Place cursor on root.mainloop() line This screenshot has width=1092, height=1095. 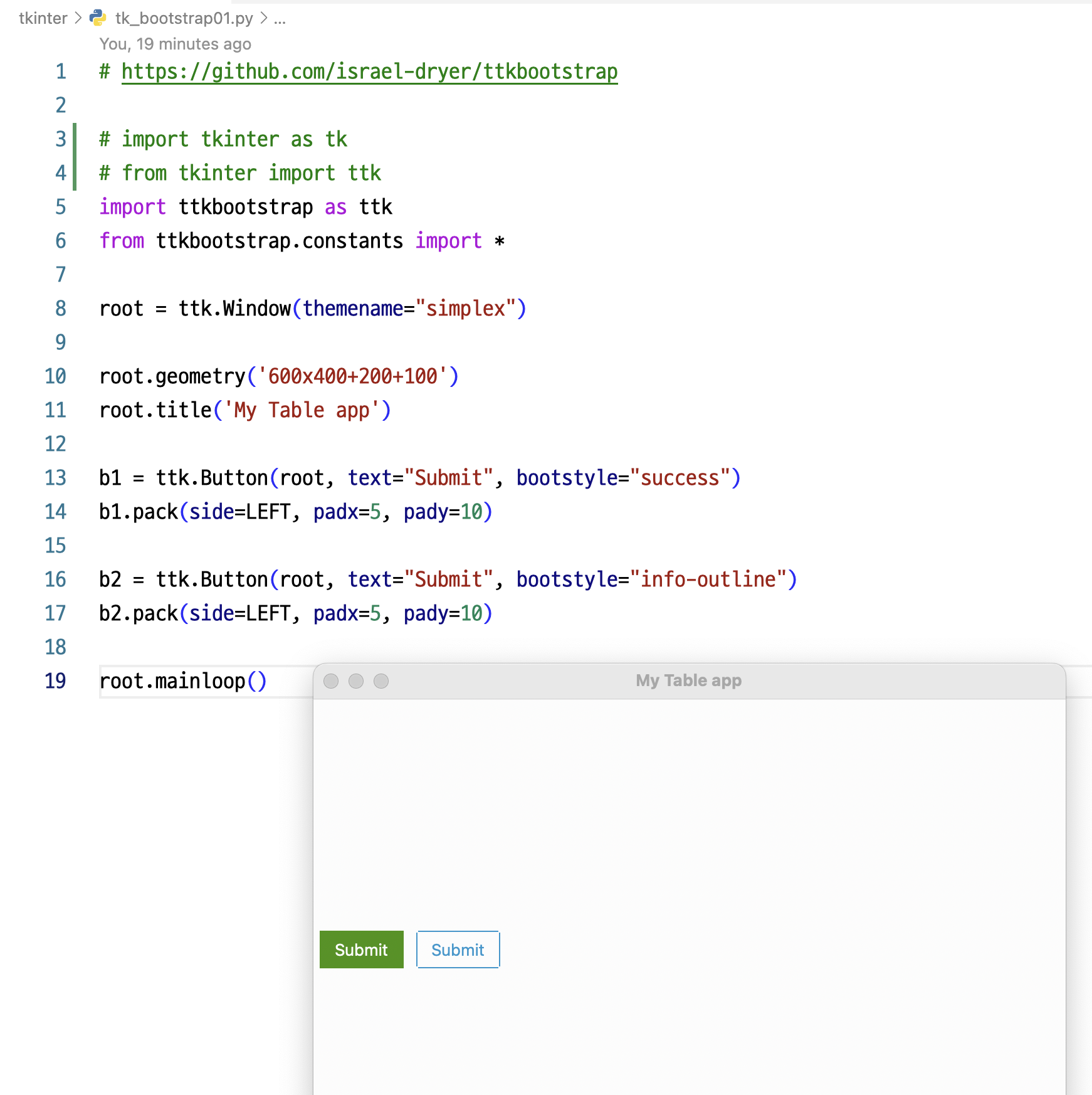[x=183, y=680]
